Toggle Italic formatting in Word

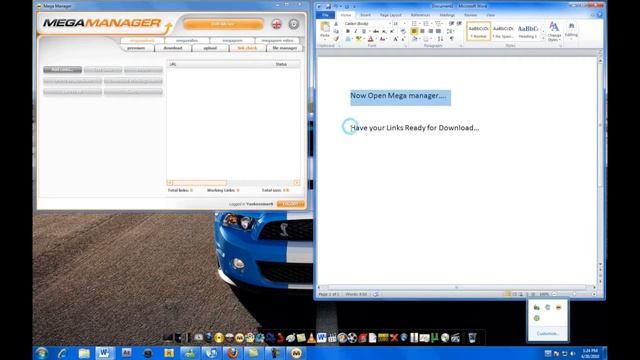tap(355, 31)
